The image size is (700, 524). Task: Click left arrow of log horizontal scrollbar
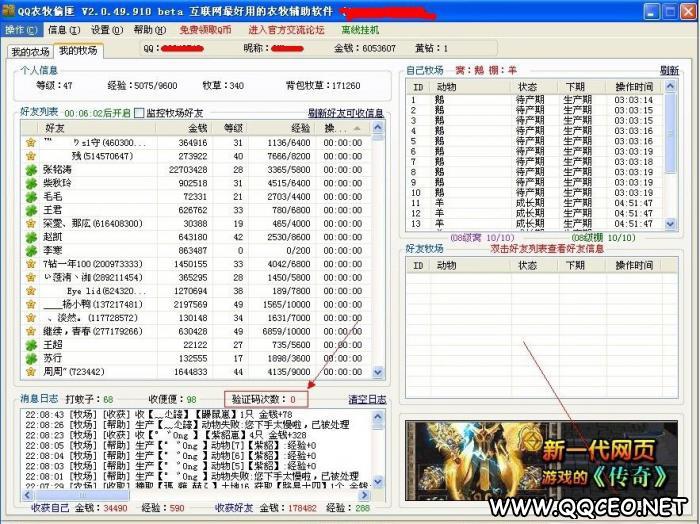point(28,495)
